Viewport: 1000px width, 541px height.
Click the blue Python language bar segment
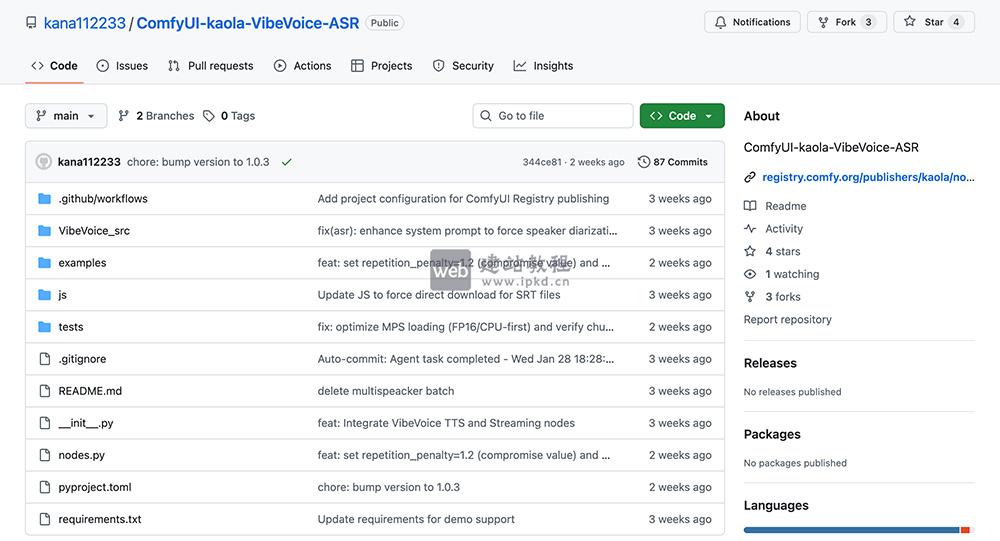[x=851, y=530]
